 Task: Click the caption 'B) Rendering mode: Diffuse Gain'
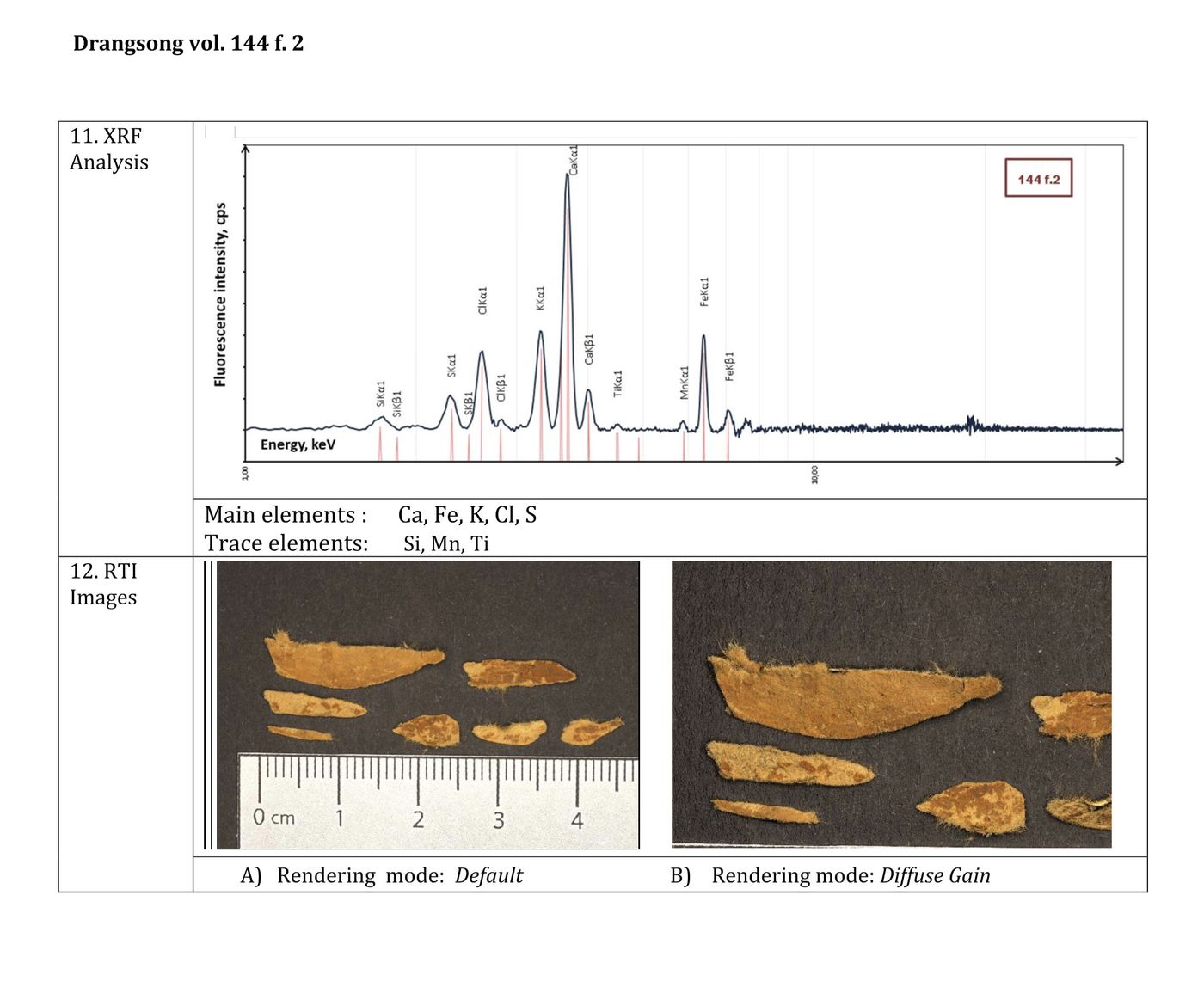point(830,875)
